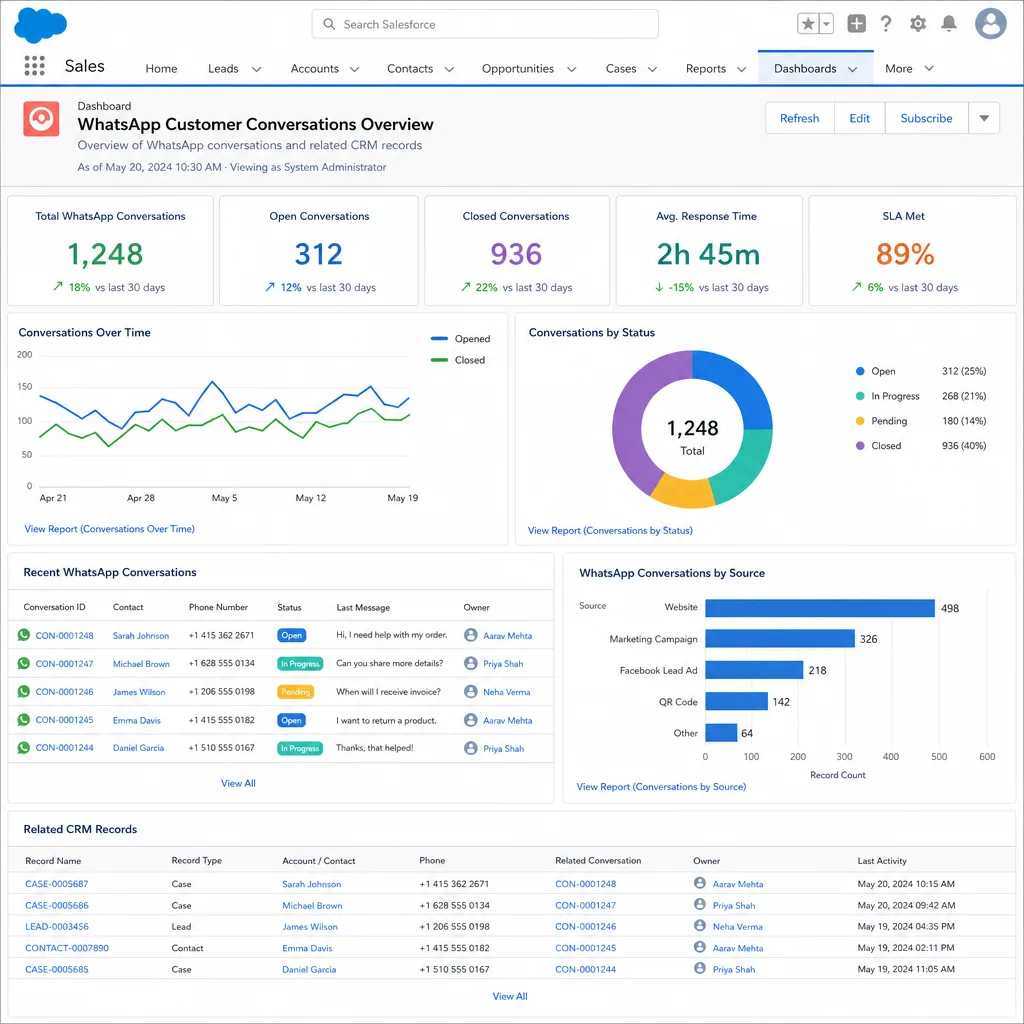1024x1024 pixels.
Task: Open the Notifications bell icon
Action: [949, 24]
